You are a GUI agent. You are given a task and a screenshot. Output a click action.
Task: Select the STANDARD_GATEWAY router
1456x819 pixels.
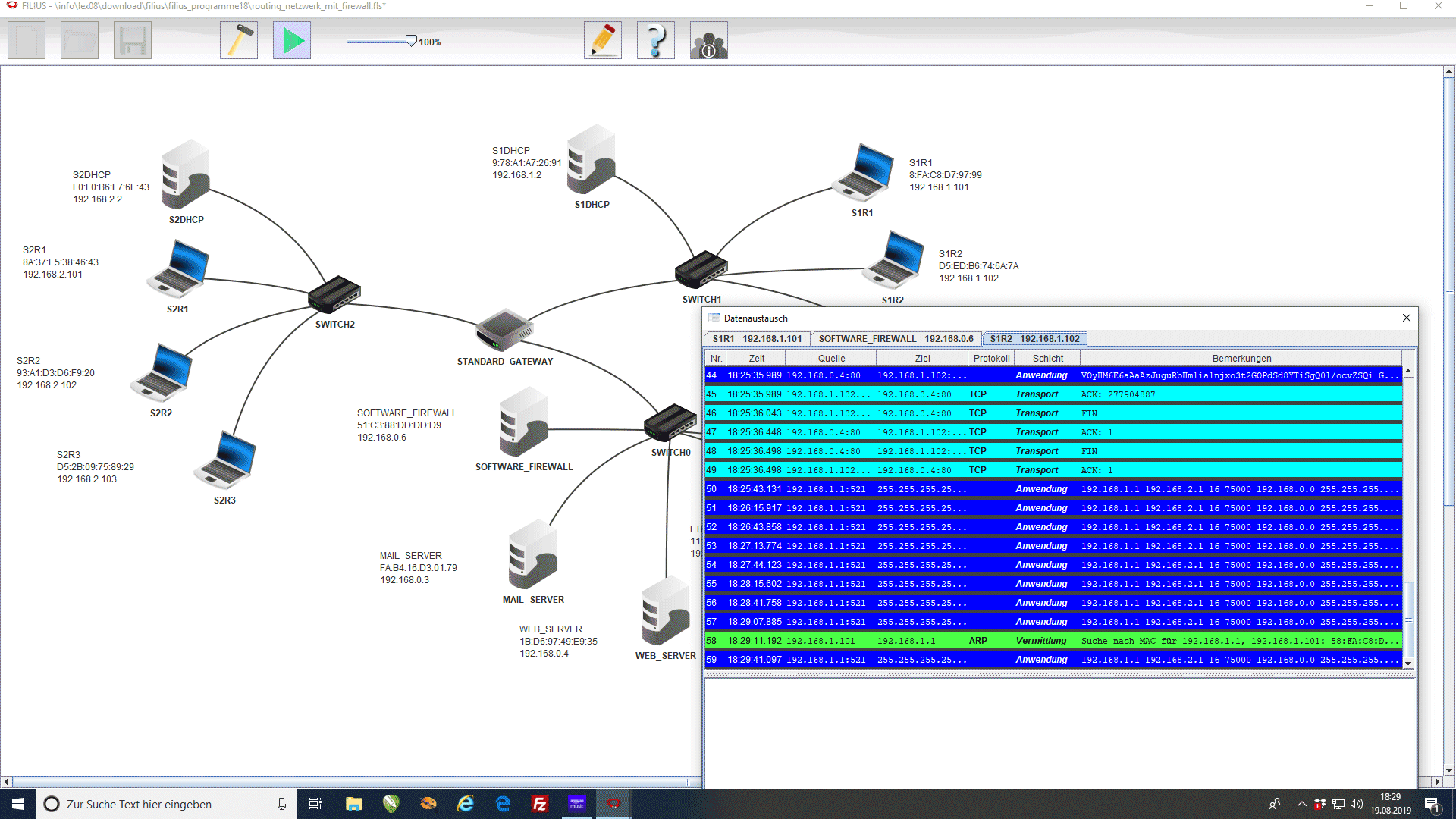tap(504, 331)
